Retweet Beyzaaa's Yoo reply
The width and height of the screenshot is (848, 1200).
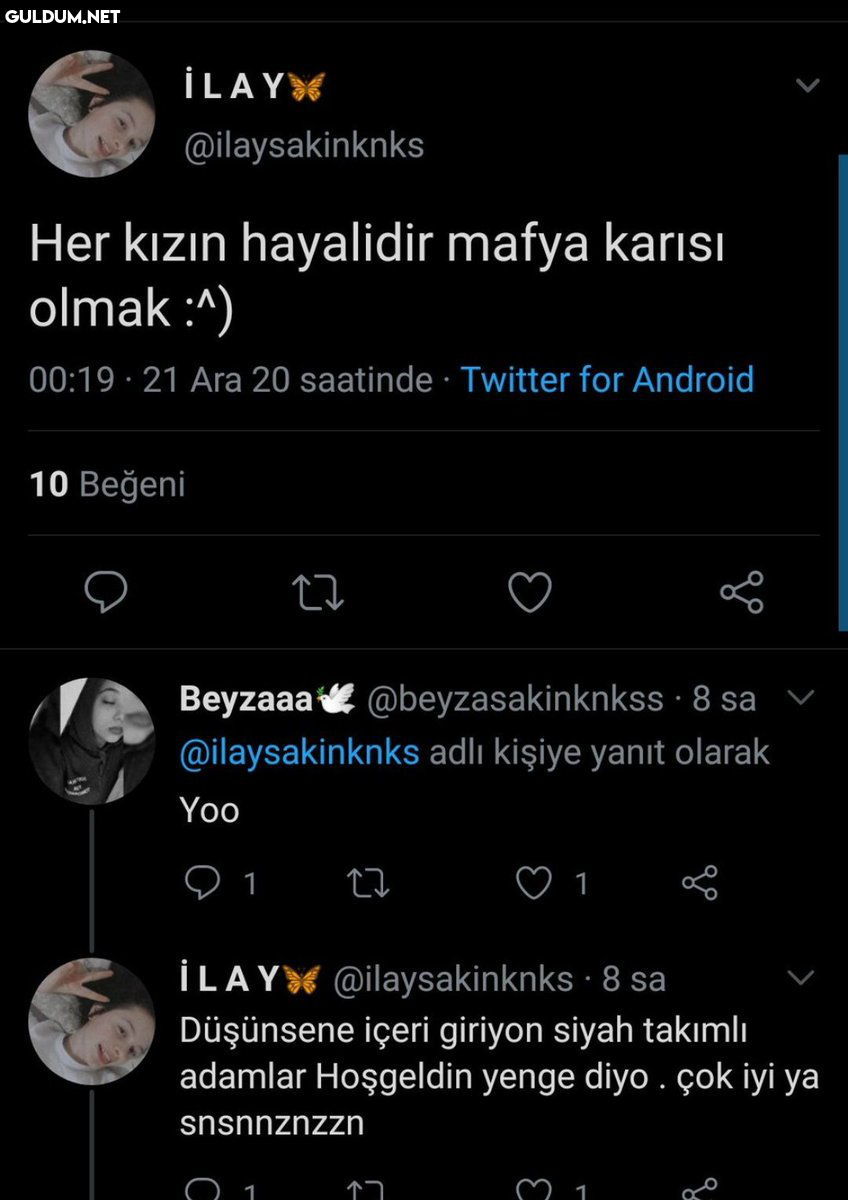tap(367, 882)
